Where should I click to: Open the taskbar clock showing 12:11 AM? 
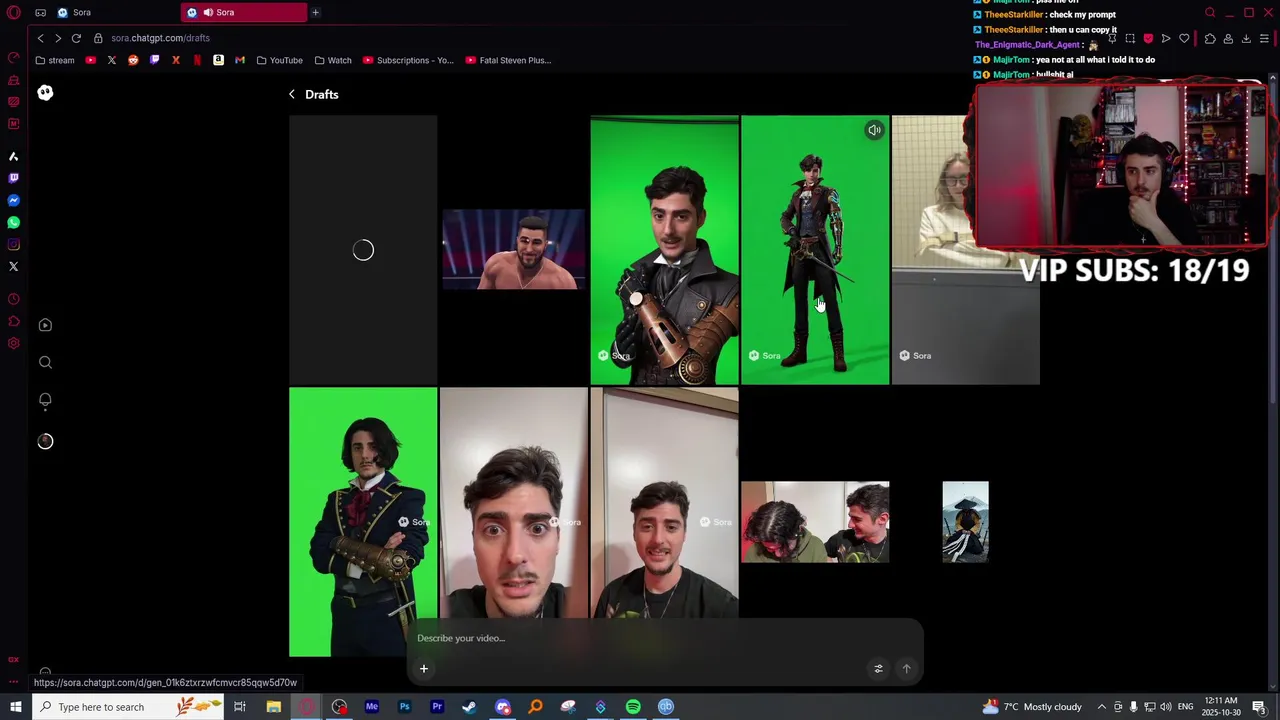click(1221, 707)
